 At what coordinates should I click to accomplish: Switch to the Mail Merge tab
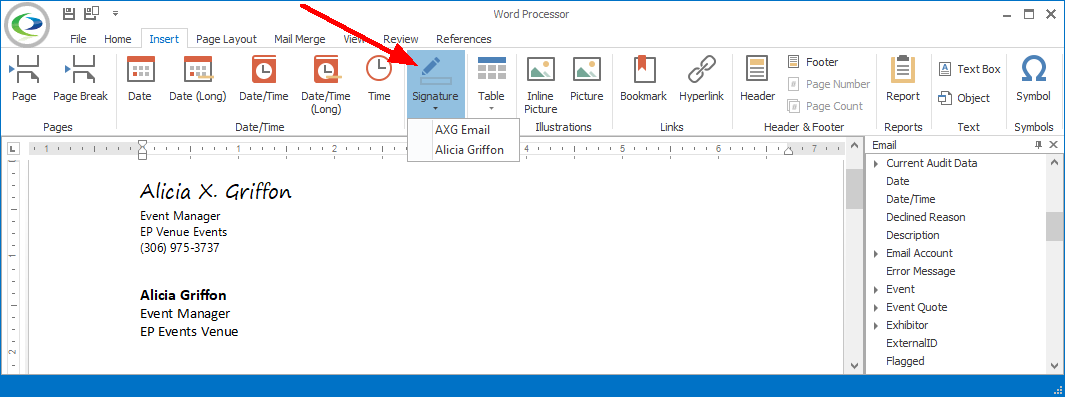pos(300,39)
